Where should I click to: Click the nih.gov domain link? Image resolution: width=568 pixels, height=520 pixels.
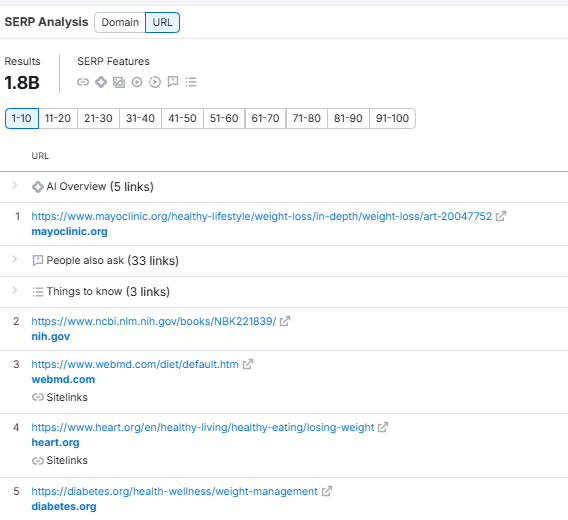[51, 337]
